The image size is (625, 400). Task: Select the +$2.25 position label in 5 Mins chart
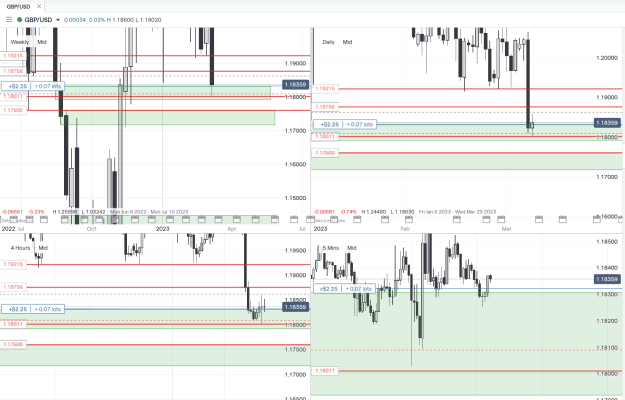(x=328, y=288)
